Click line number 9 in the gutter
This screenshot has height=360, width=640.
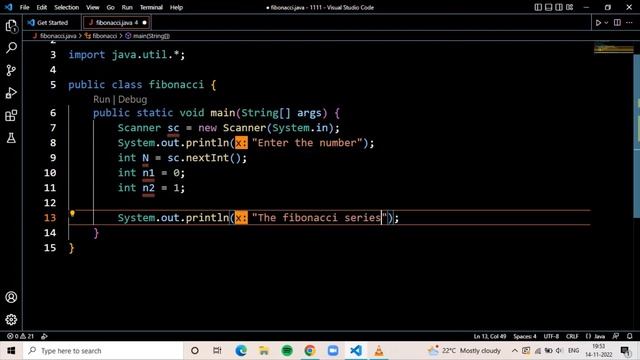point(53,158)
